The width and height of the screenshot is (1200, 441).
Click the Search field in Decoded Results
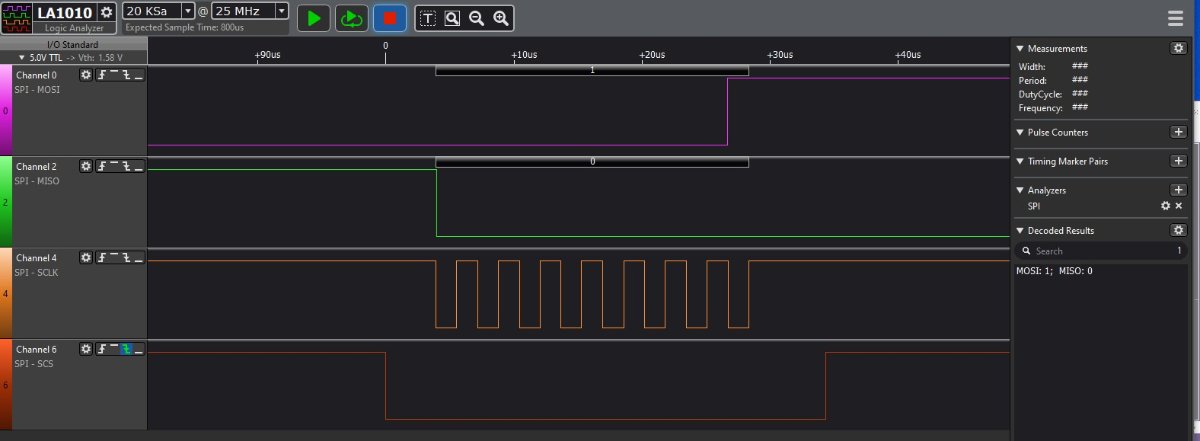point(1098,251)
